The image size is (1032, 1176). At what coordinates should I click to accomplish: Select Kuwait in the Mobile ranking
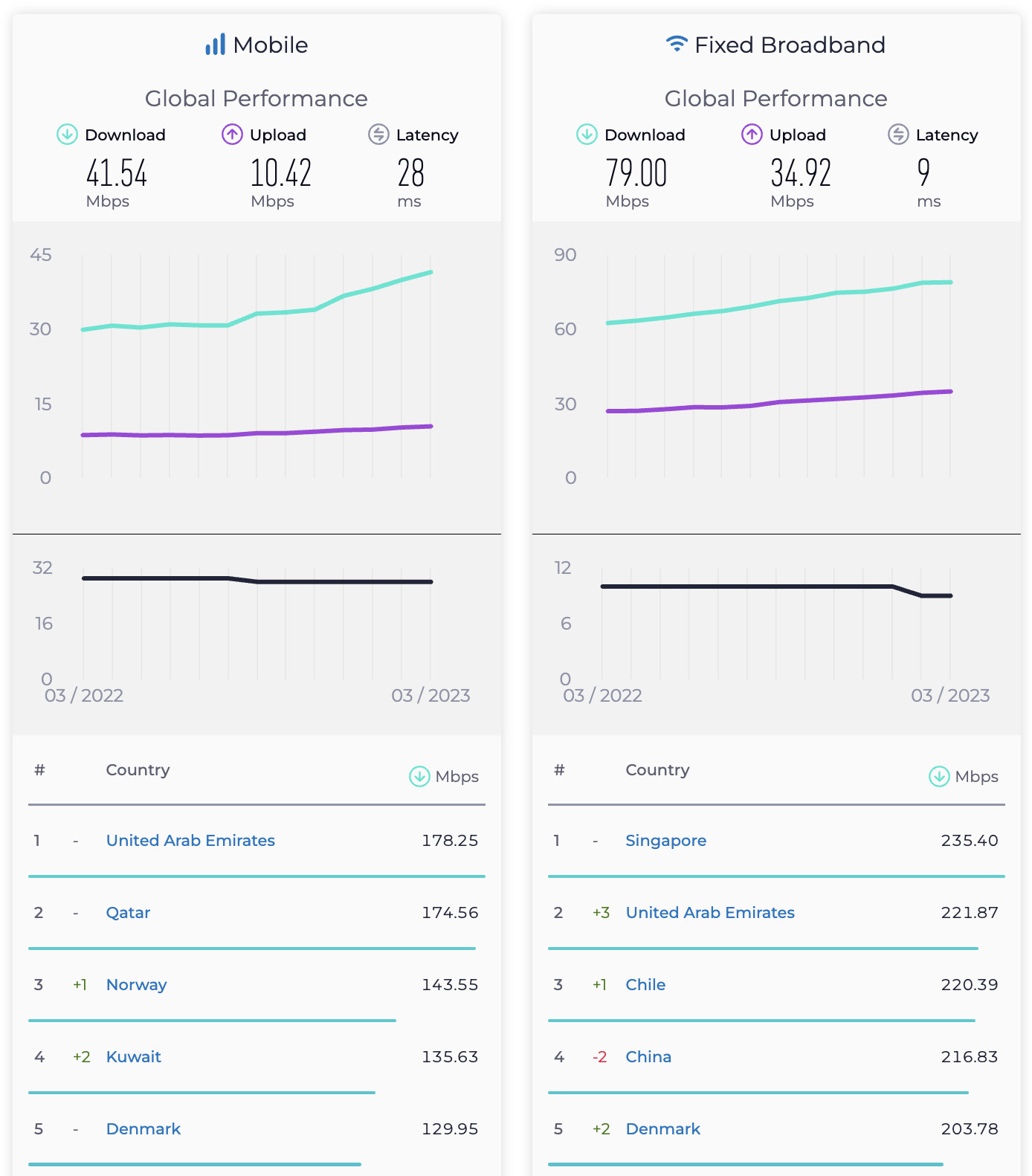(x=133, y=1056)
